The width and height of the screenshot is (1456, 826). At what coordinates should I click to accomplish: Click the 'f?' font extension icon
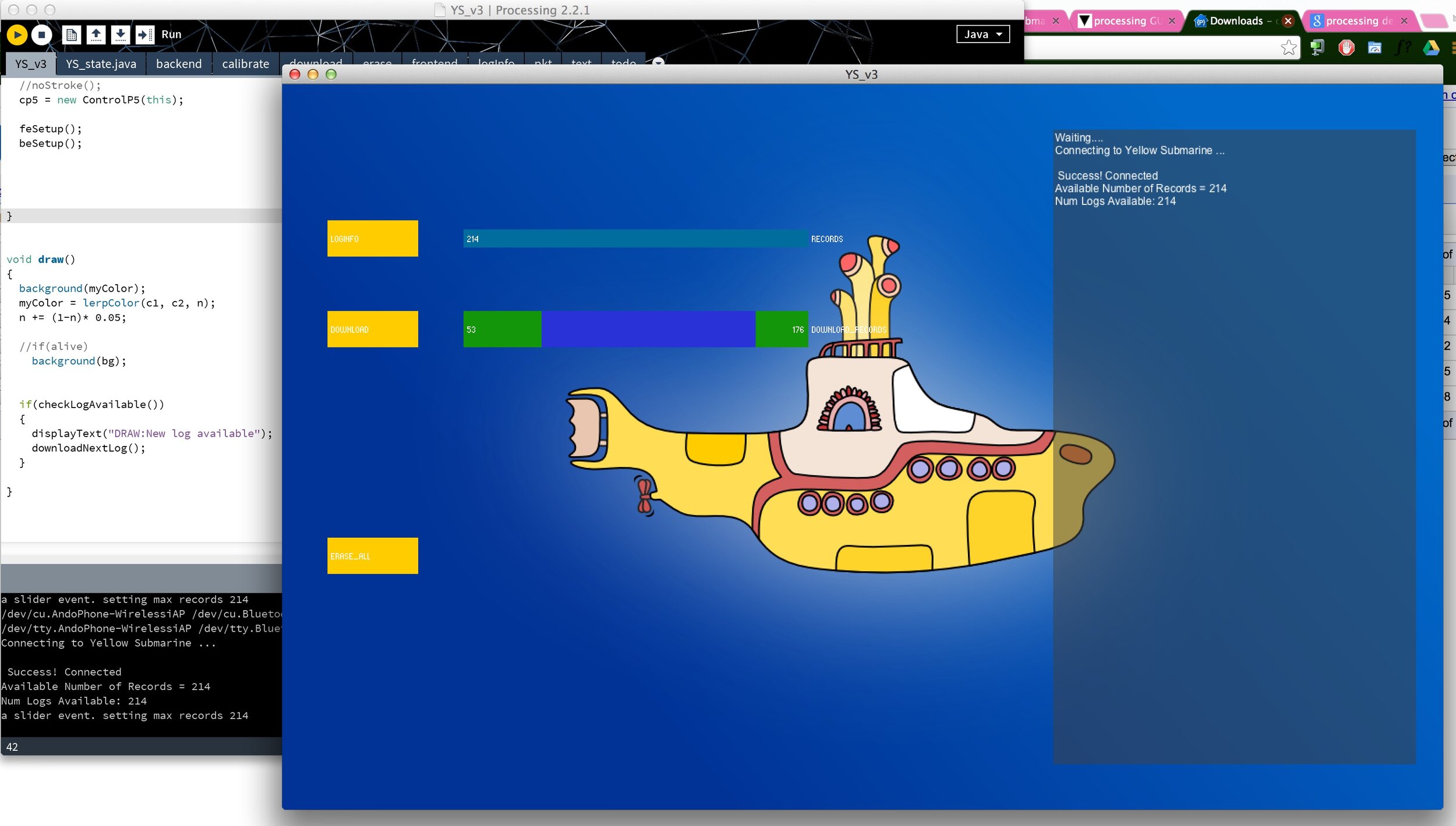[1403, 48]
